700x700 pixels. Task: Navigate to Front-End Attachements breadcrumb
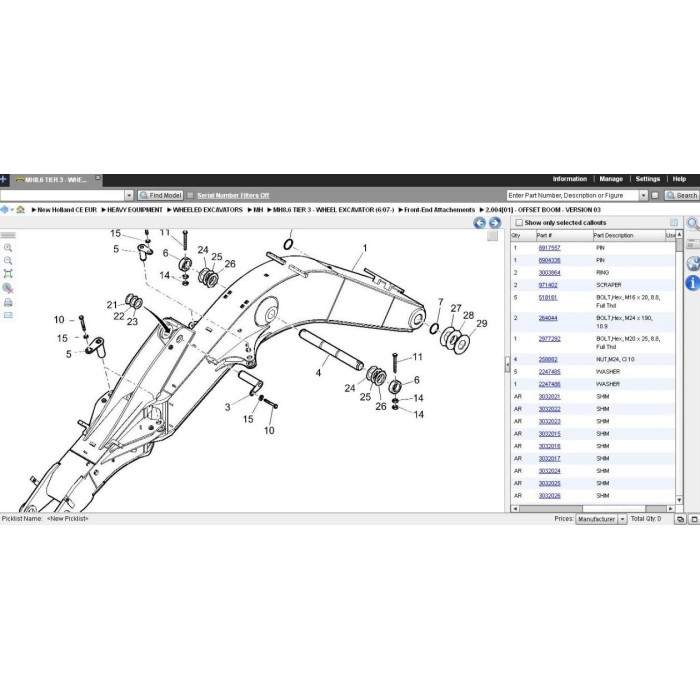[439, 210]
